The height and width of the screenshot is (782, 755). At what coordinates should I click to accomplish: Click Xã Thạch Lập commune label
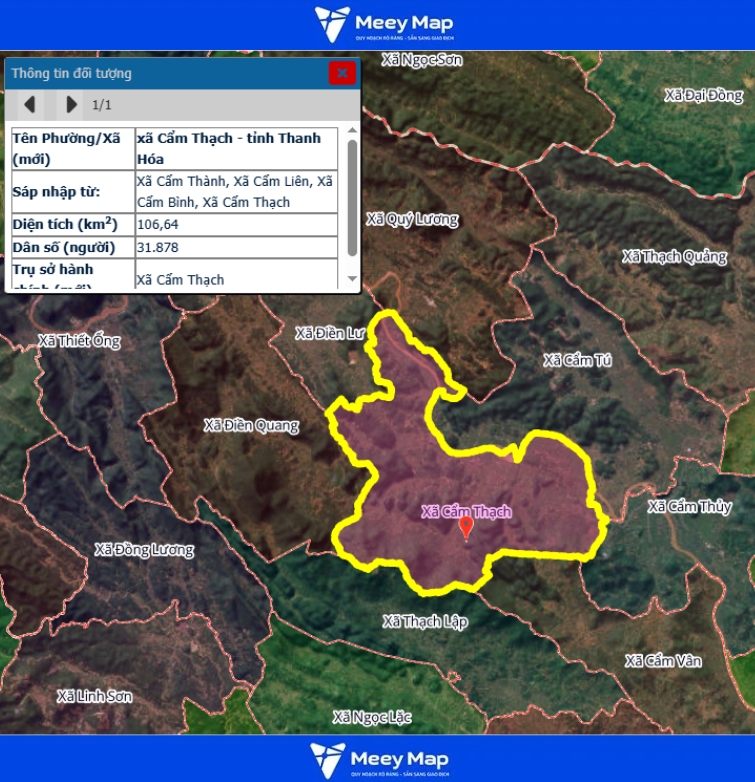point(425,621)
